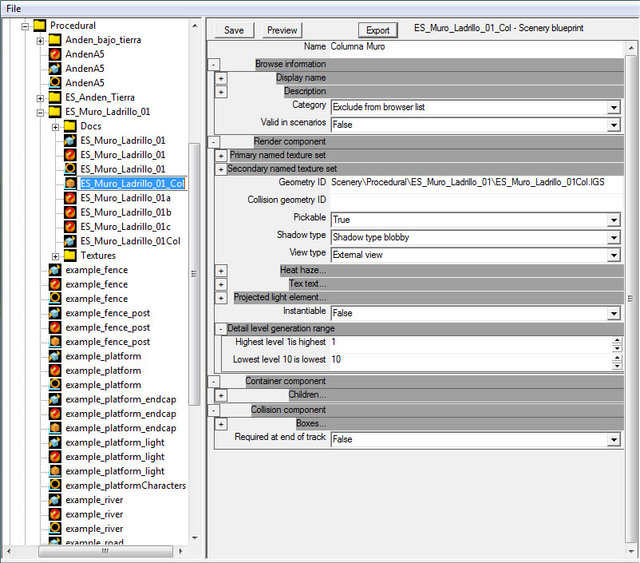Open the Instantiable dropdown

614,313
